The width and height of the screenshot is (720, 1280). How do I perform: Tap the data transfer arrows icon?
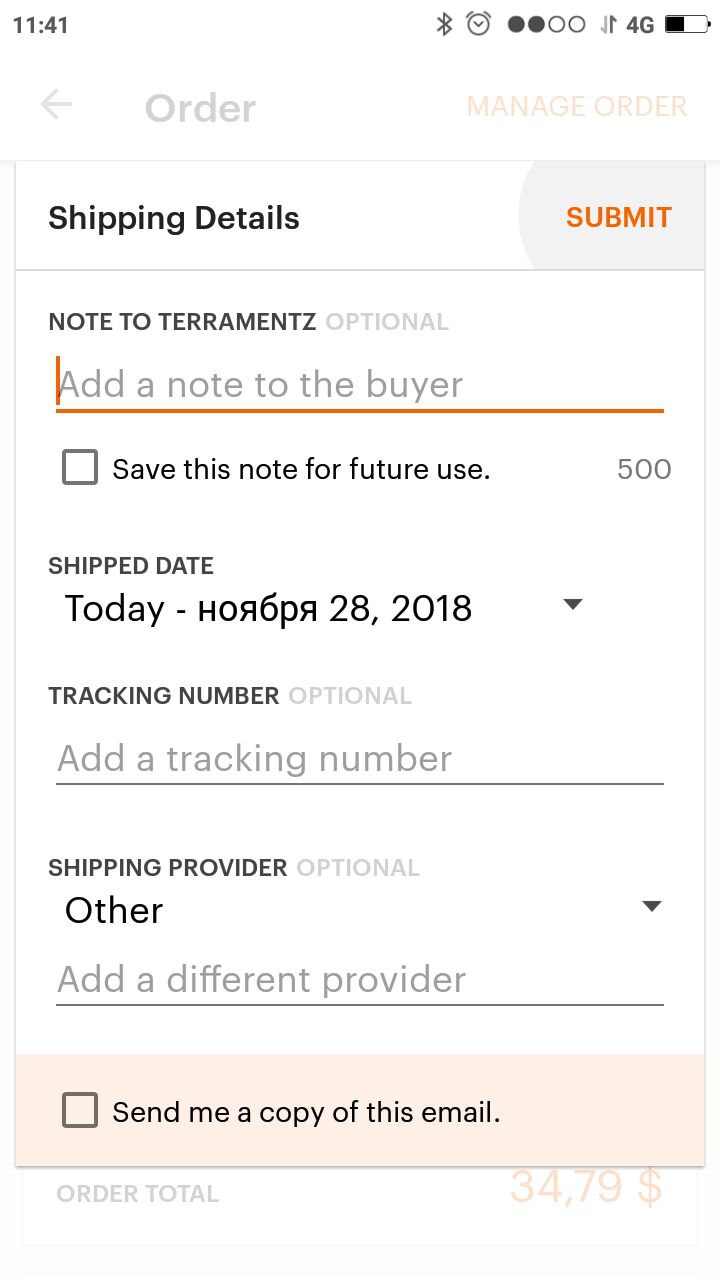pos(608,24)
